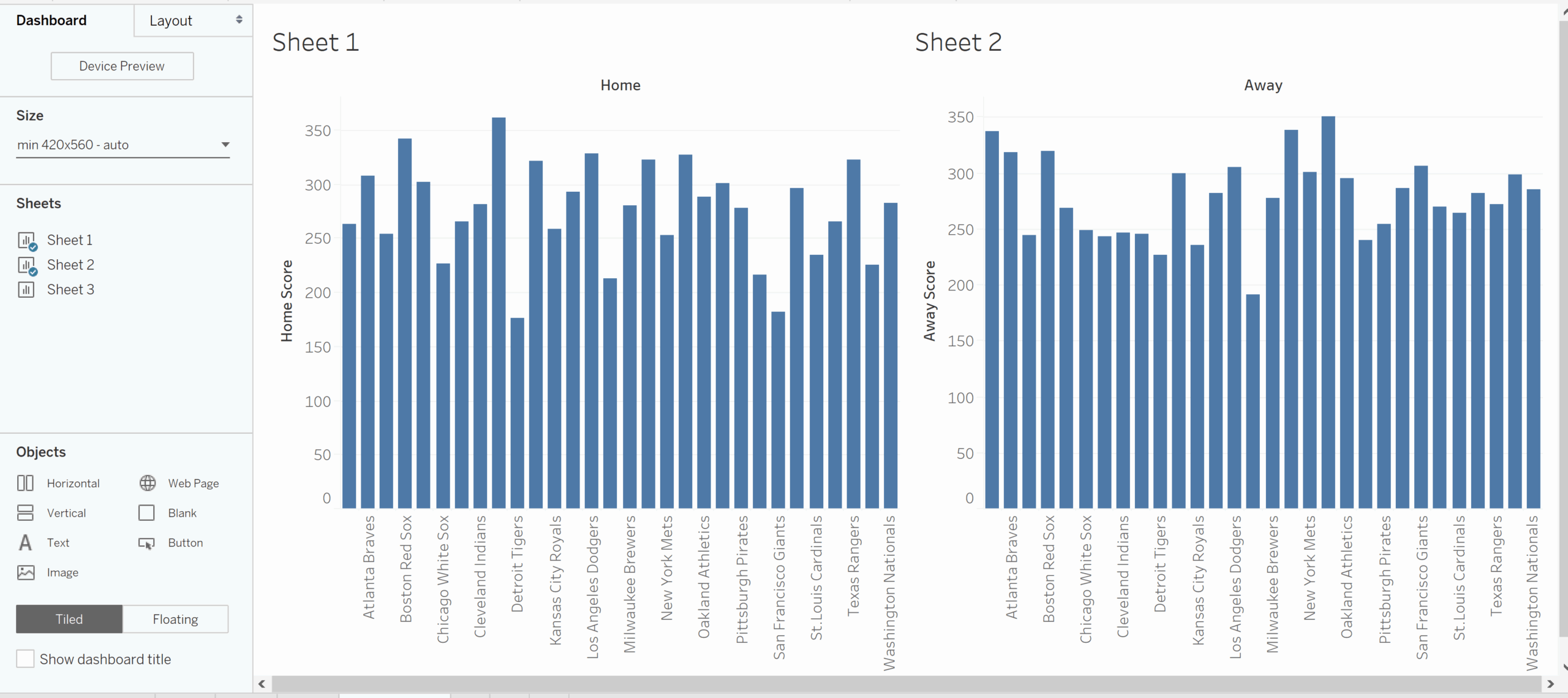The image size is (1568, 698).
Task: Enable Show dashboard title
Action: 24,658
